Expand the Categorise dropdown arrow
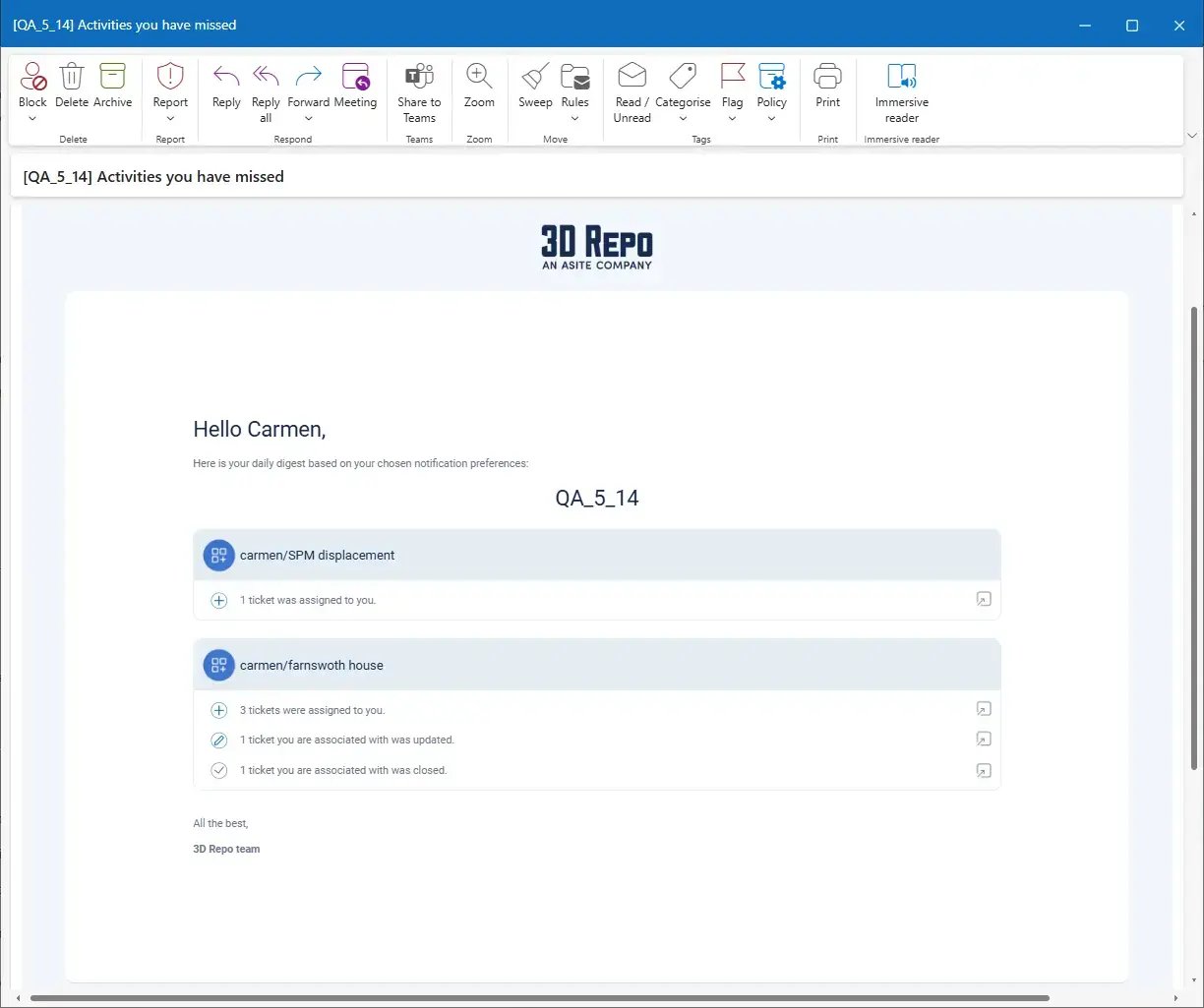The height and width of the screenshot is (1008, 1204). [x=683, y=119]
